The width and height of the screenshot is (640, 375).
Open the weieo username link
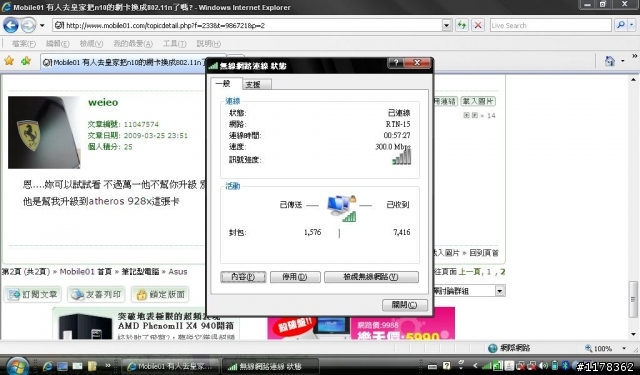point(103,102)
